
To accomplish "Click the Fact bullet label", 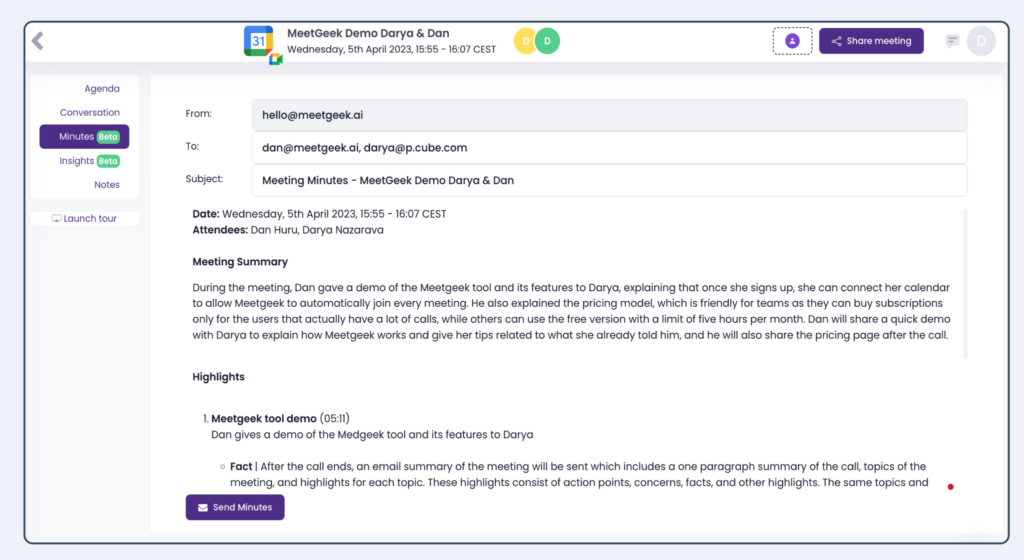I will click(241, 467).
